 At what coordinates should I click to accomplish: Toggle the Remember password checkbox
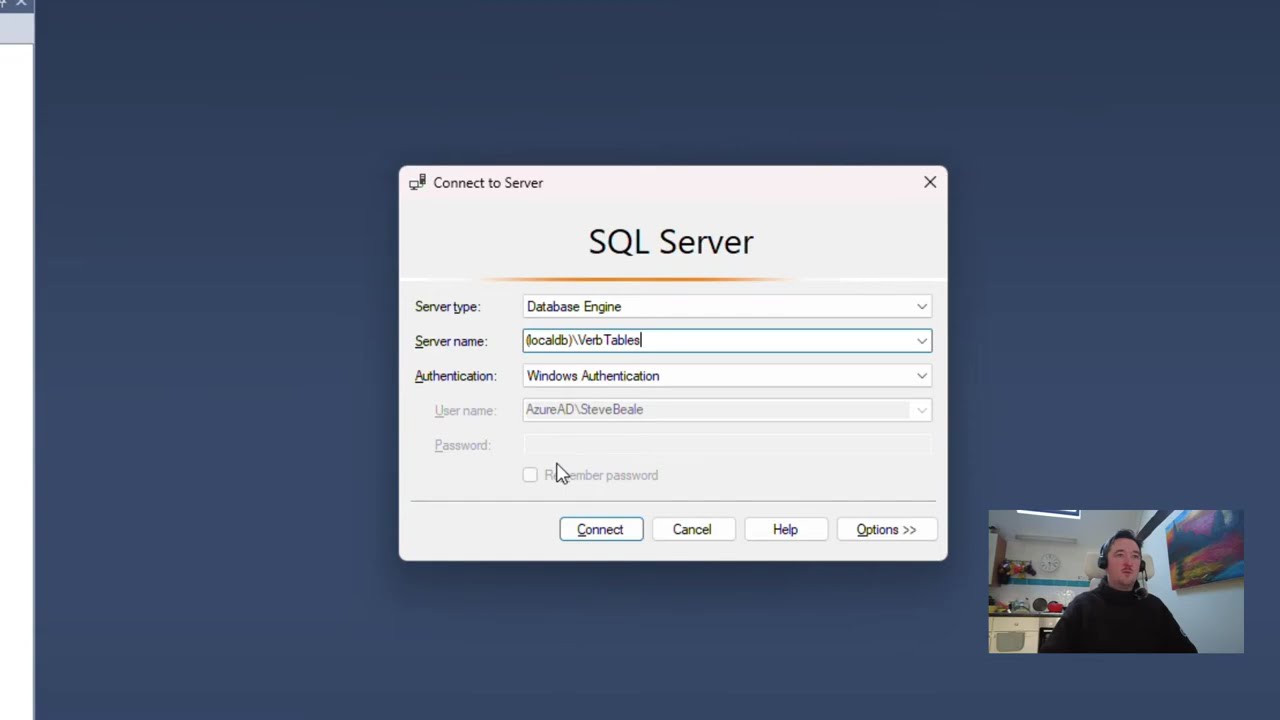(x=530, y=475)
